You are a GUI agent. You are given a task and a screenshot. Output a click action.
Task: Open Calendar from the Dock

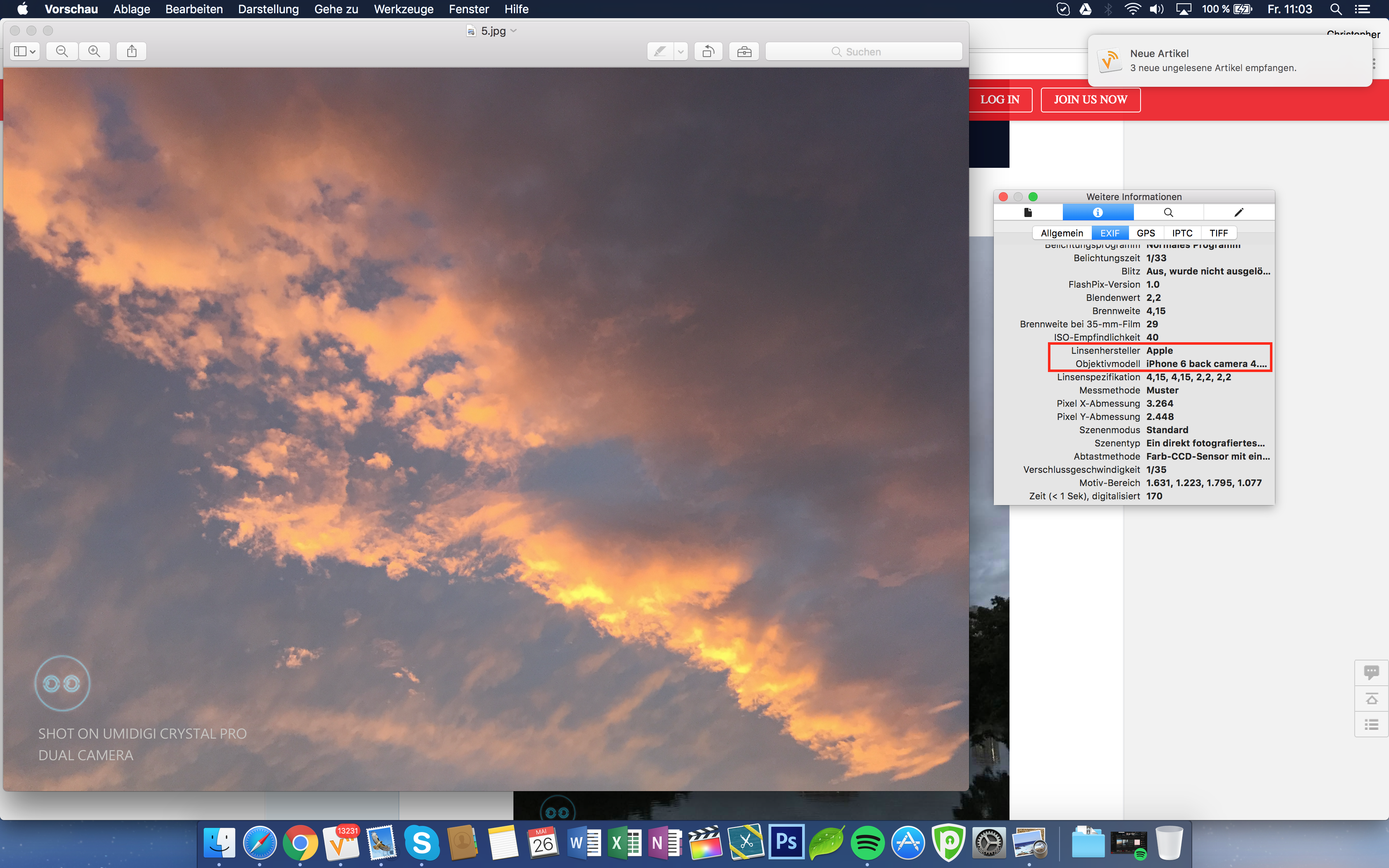tap(543, 842)
